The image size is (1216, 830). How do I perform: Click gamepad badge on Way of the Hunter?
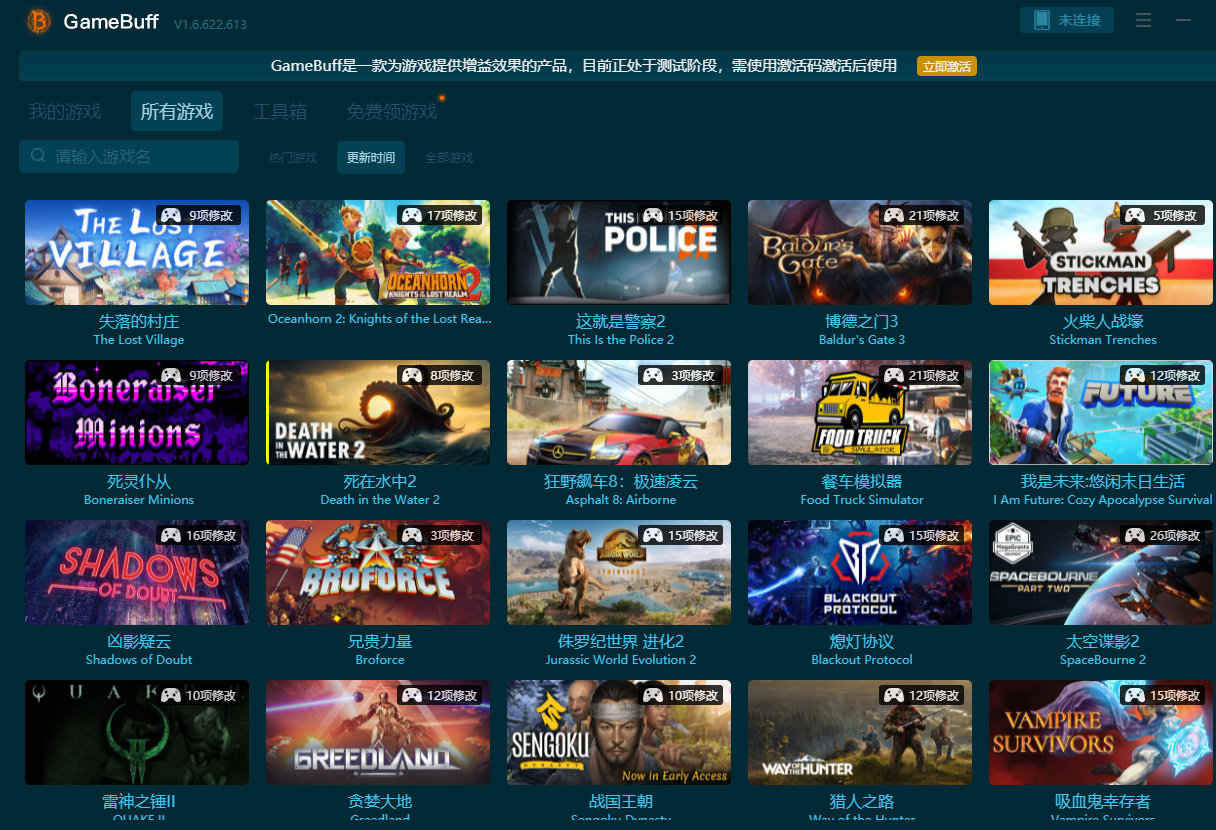pos(893,695)
